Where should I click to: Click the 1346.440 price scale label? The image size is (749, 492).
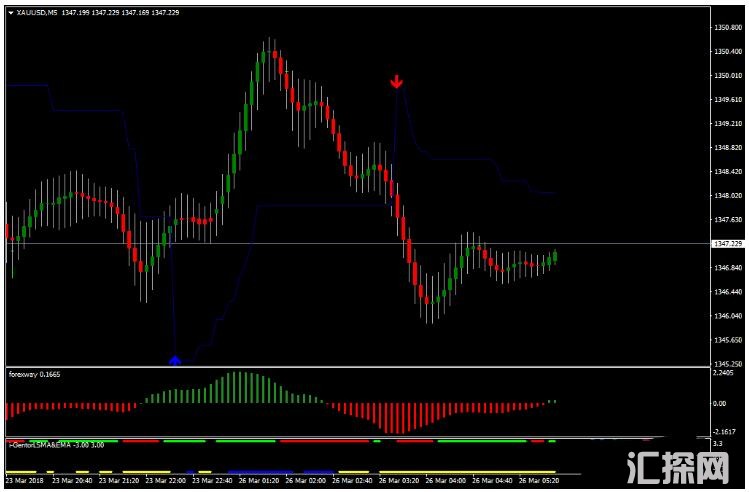728,291
